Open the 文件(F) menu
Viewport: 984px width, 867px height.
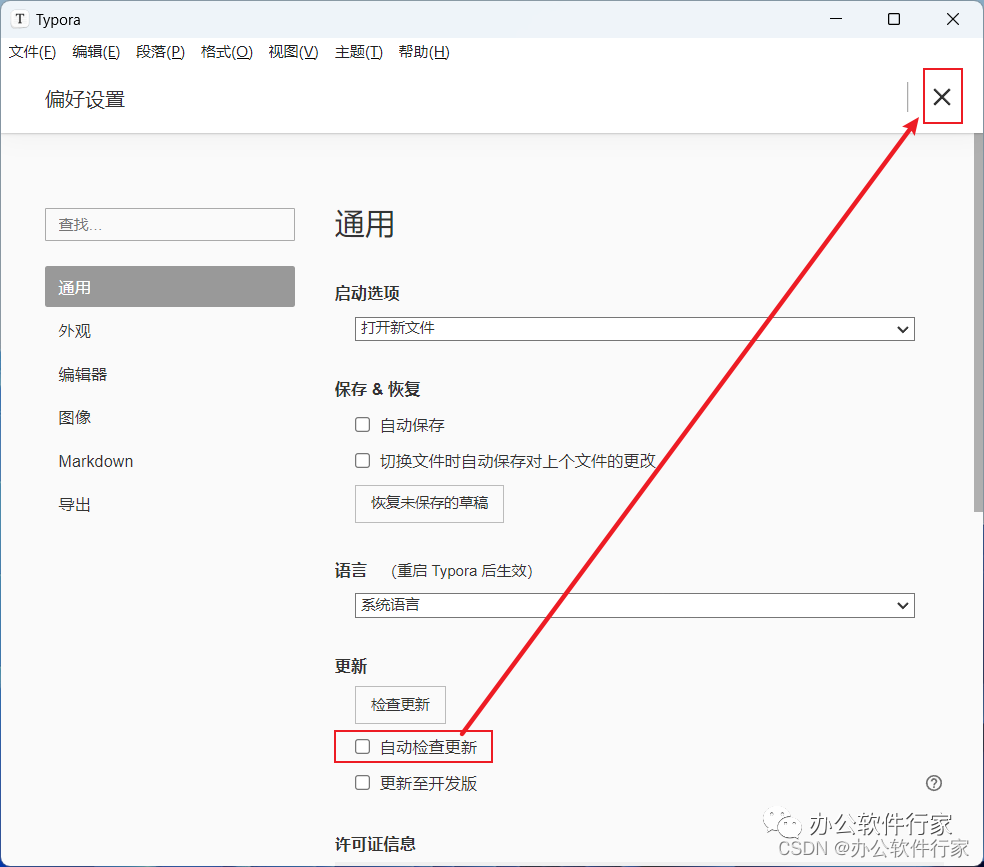(x=32, y=52)
